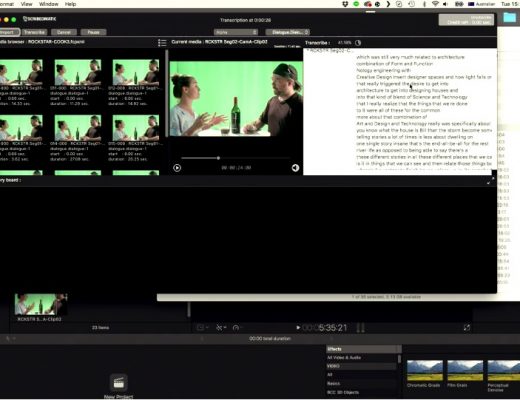Expand the storyboard with the arrows icon
Viewport: 520px width, 400px height.
[490, 181]
